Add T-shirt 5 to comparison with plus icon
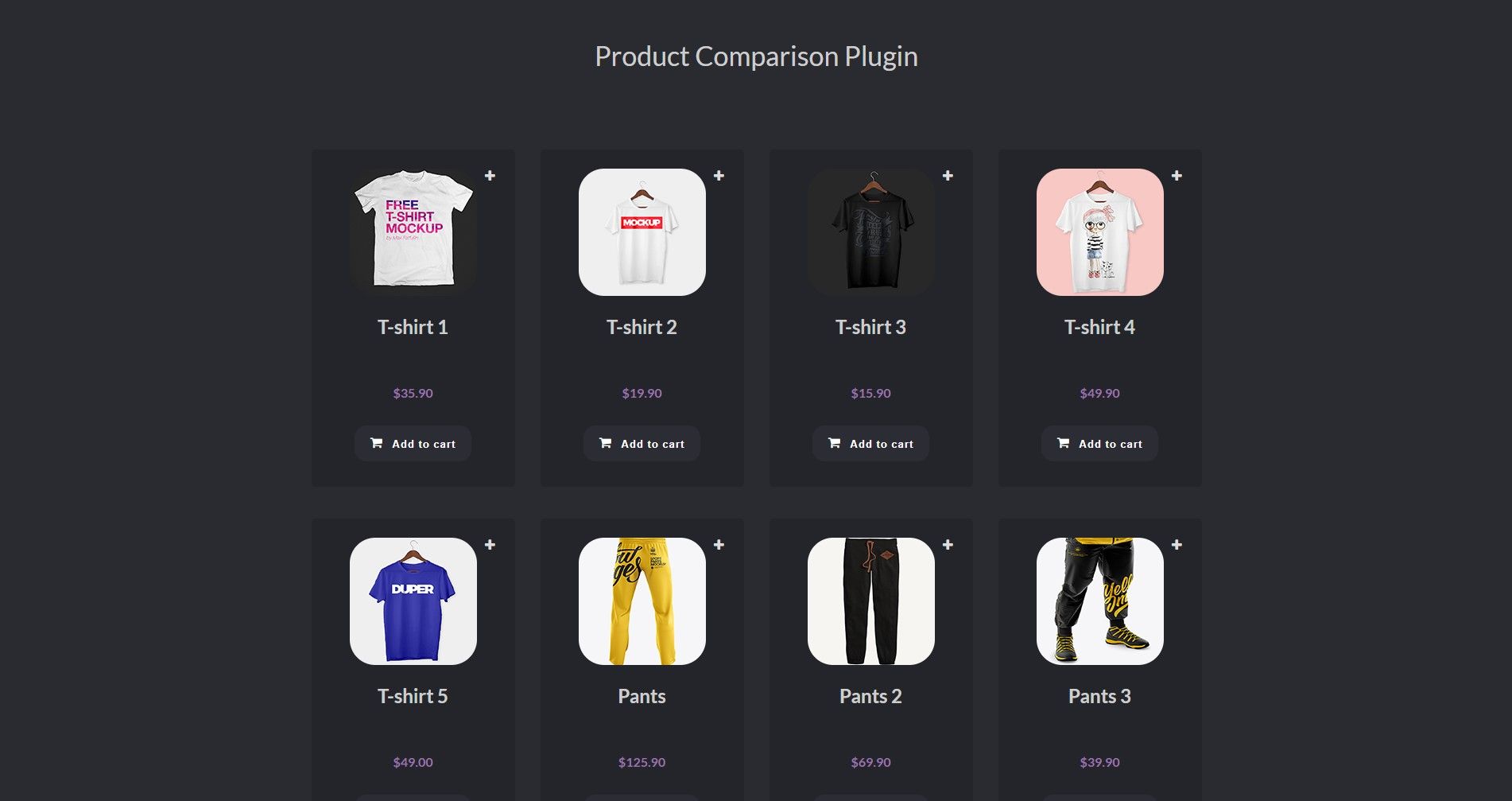The width and height of the screenshot is (1512, 801). tap(490, 545)
